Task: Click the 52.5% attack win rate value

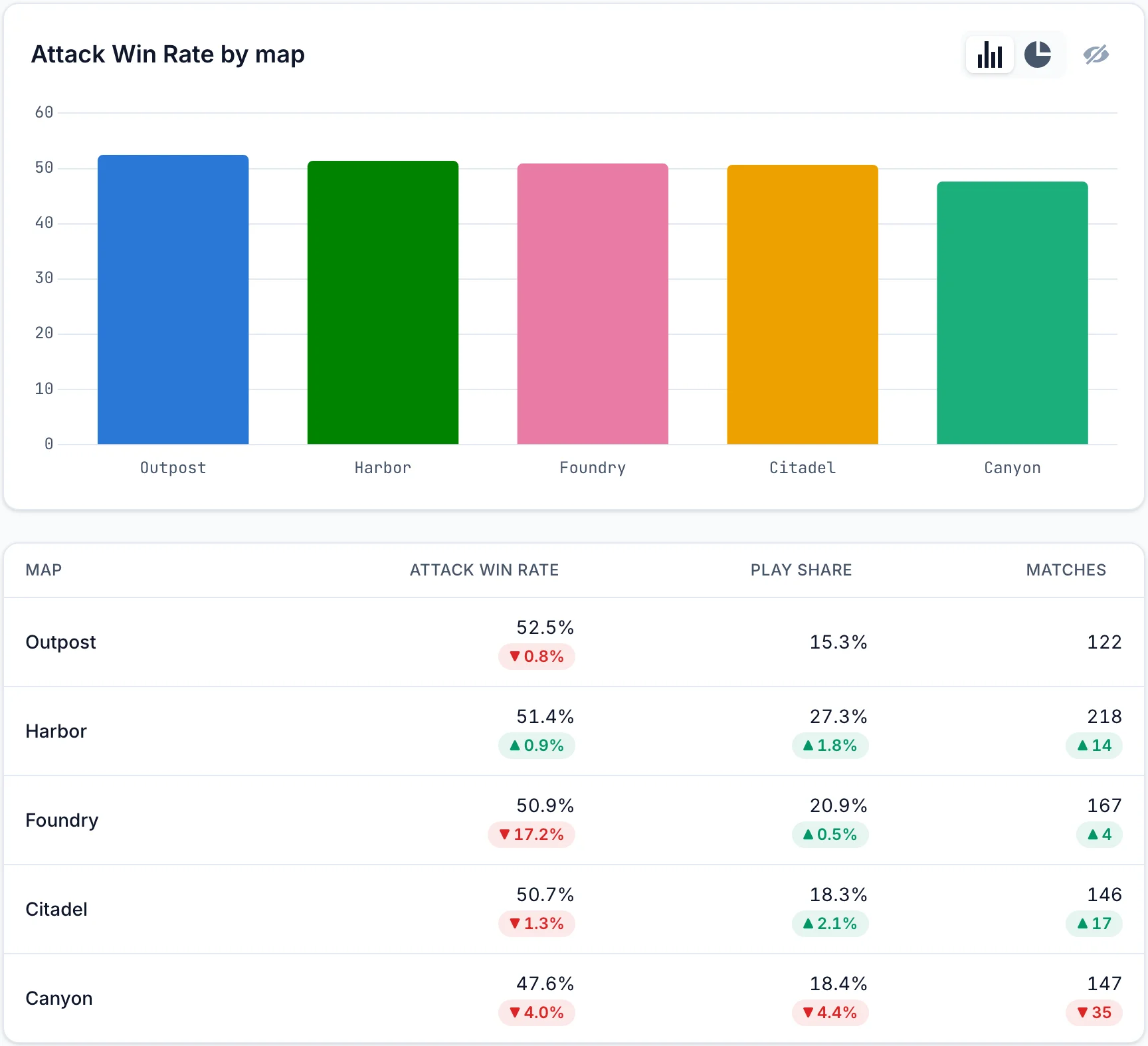Action: tap(545, 627)
